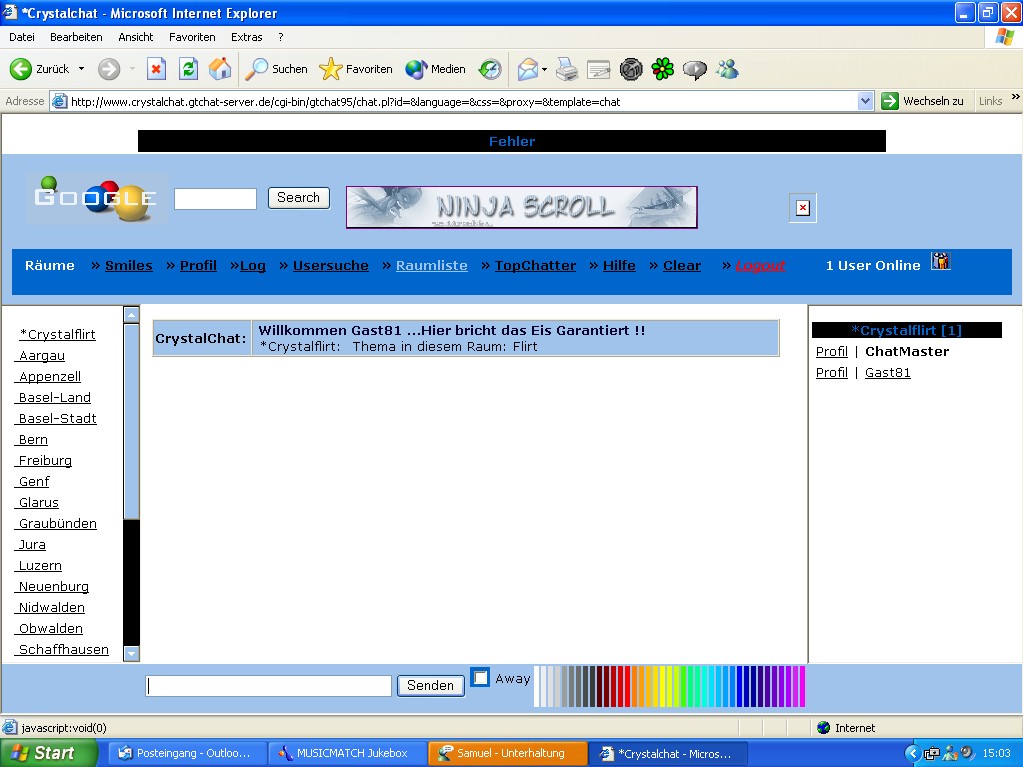Click the Stop loading icon
This screenshot has height=767, width=1023.
click(156, 69)
